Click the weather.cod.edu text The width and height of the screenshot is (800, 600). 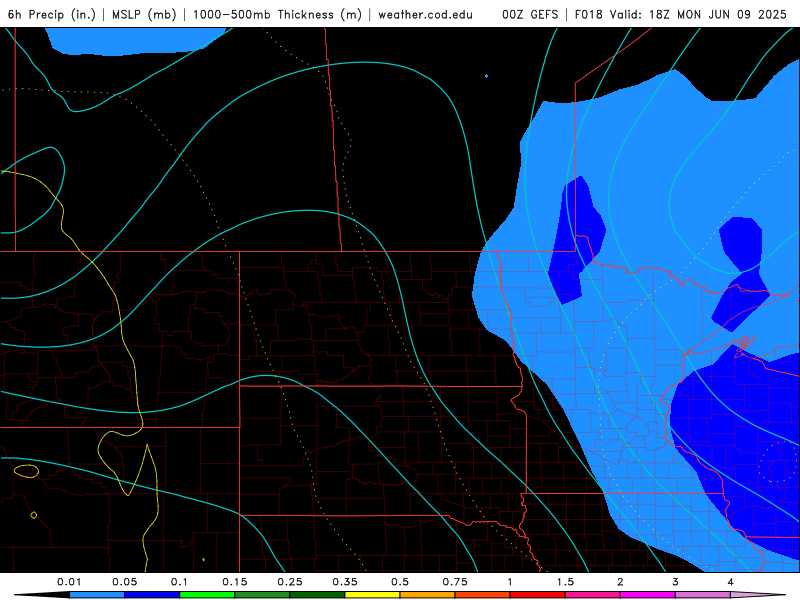[x=426, y=14]
